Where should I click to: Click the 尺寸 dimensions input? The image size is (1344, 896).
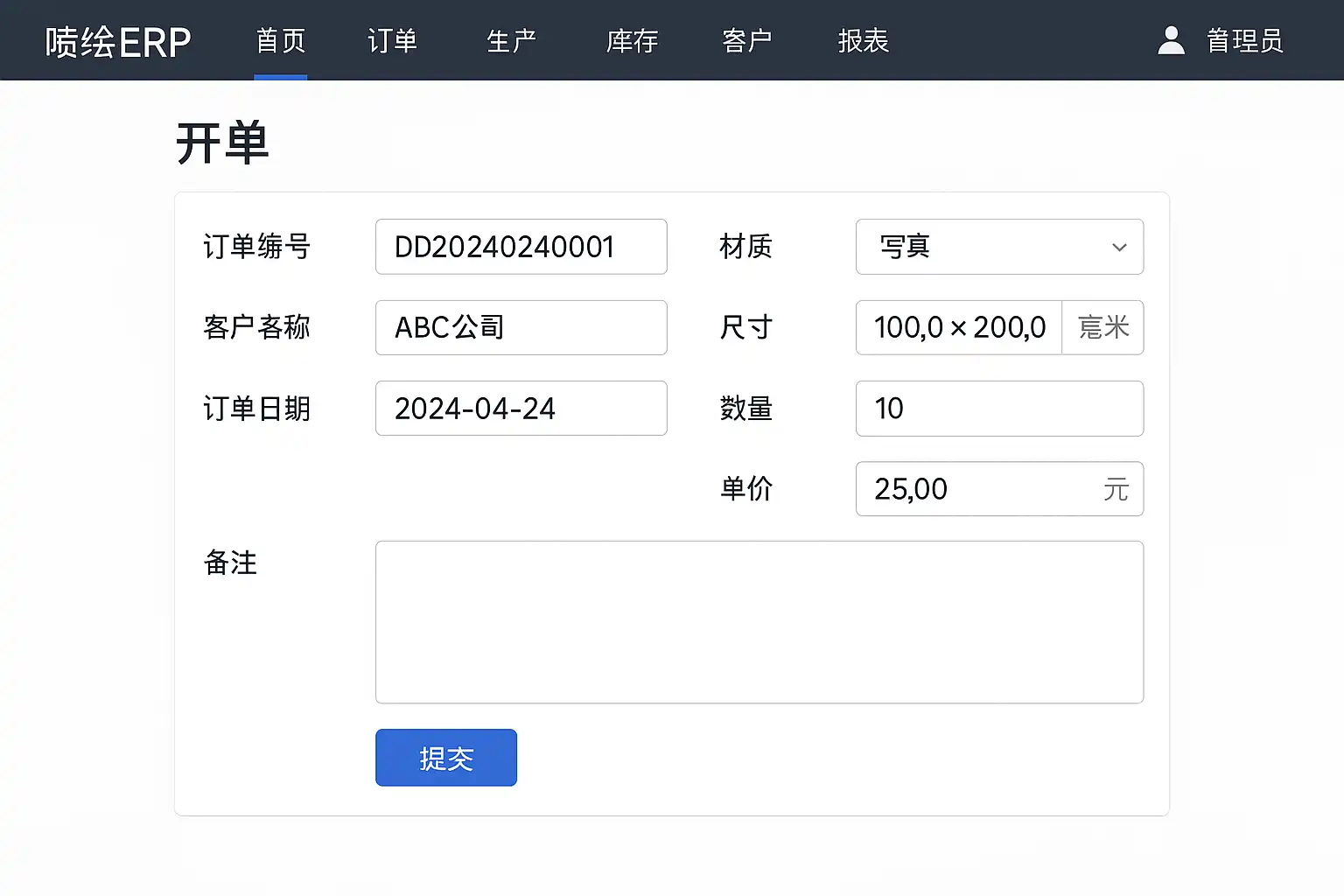click(x=958, y=328)
